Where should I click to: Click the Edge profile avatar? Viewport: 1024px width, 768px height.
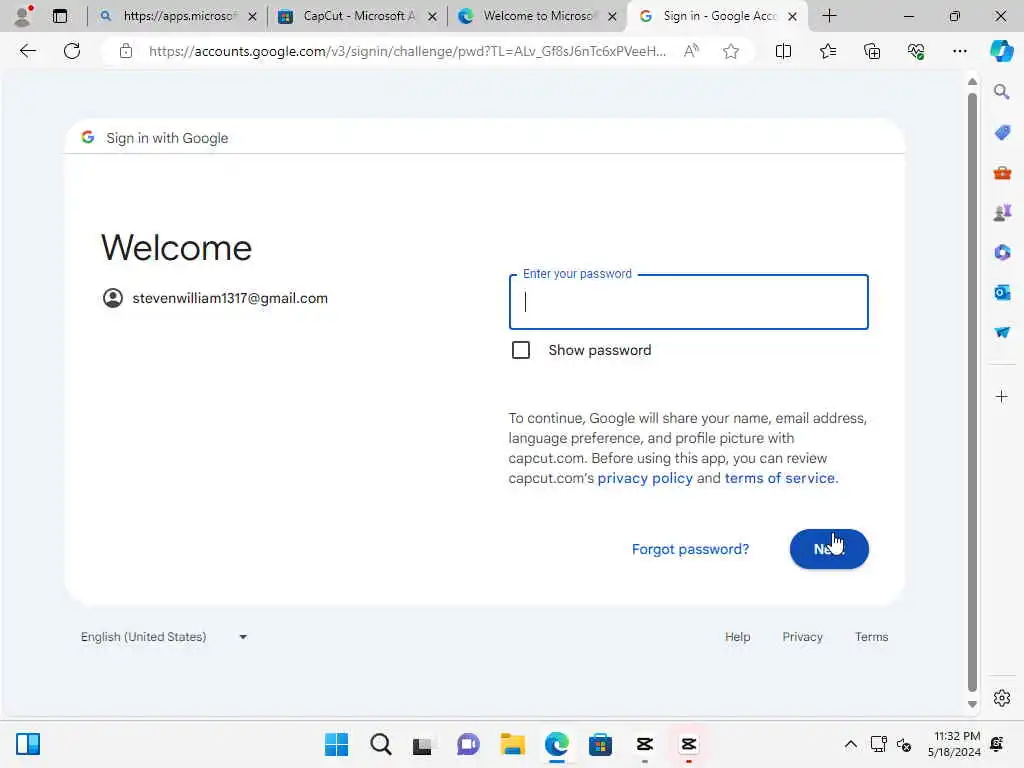[24, 16]
